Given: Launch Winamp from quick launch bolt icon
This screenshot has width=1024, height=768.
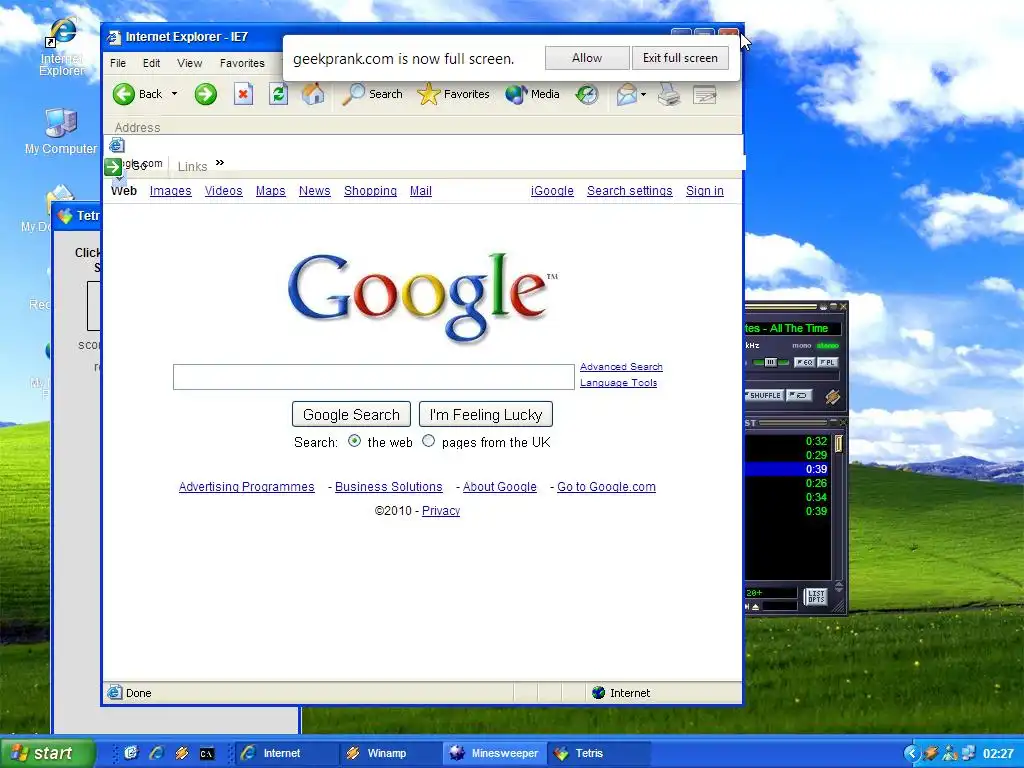Looking at the screenshot, I should (182, 754).
